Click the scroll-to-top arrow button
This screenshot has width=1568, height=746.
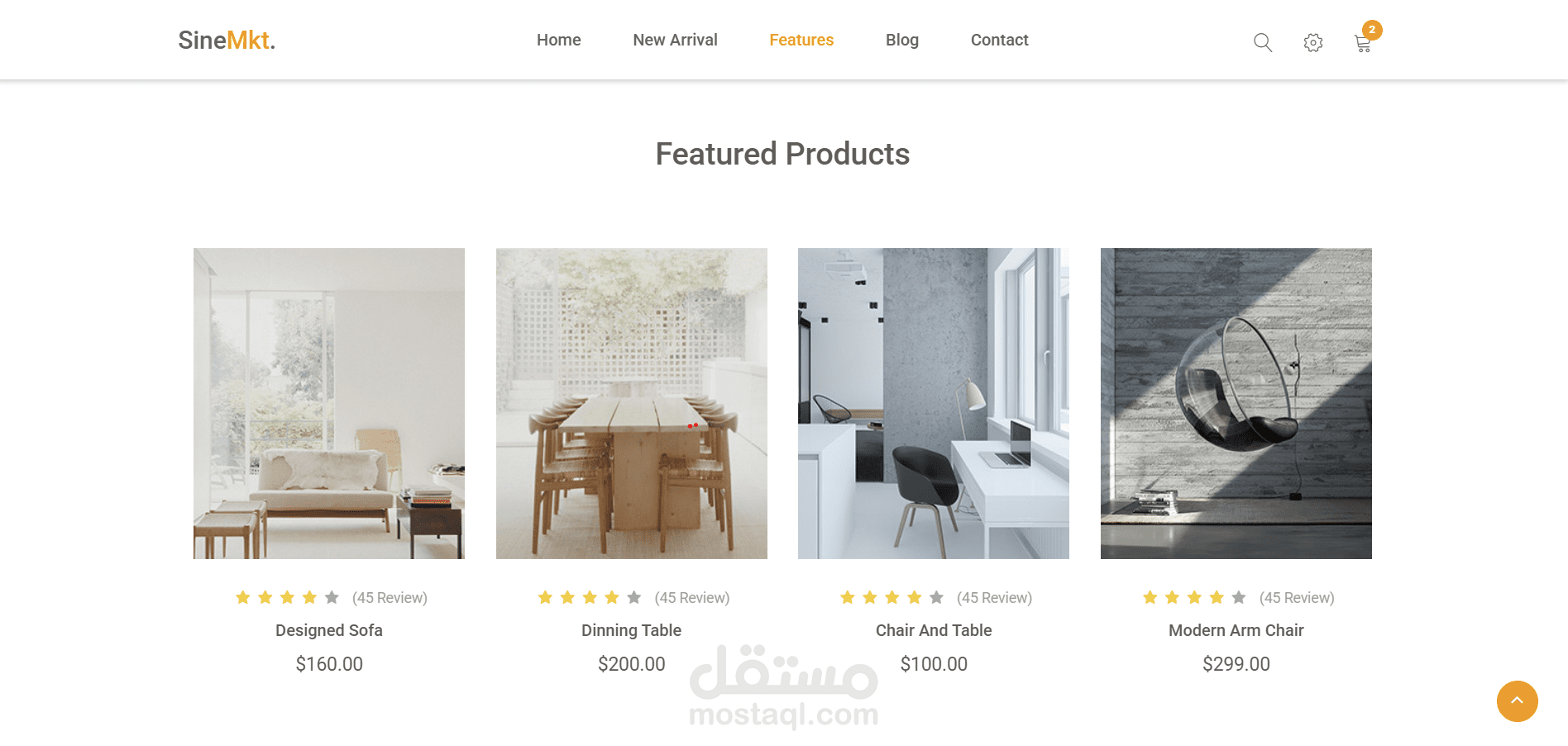(1518, 701)
